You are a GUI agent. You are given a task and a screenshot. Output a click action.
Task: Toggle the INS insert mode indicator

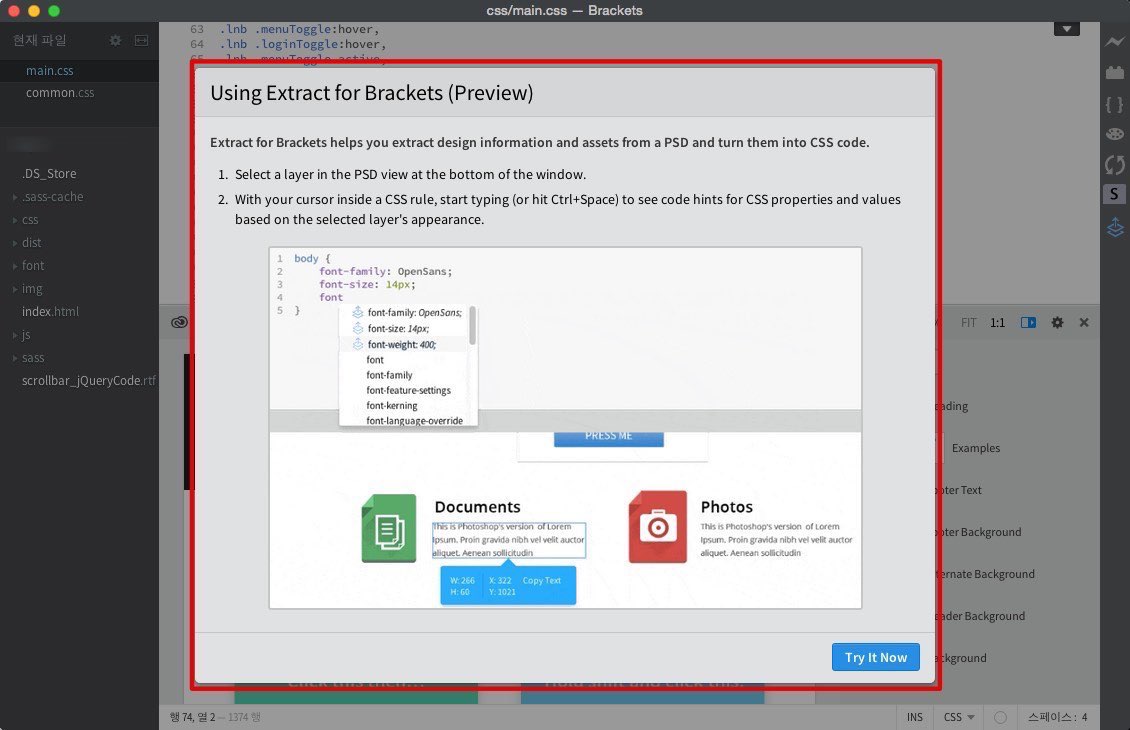[915, 717]
